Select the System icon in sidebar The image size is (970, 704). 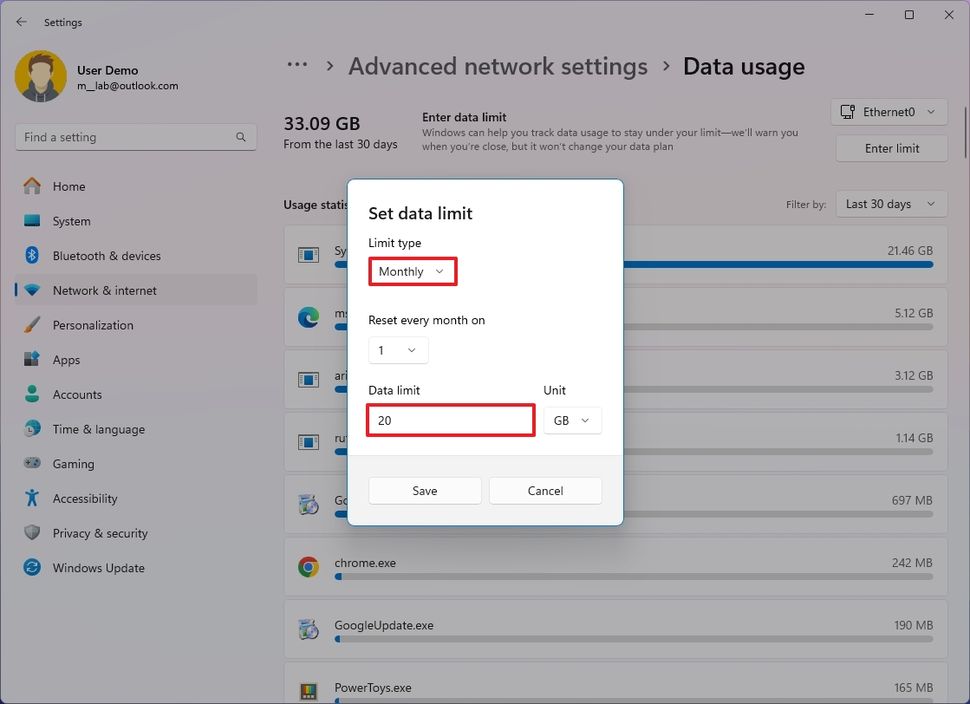coord(33,221)
